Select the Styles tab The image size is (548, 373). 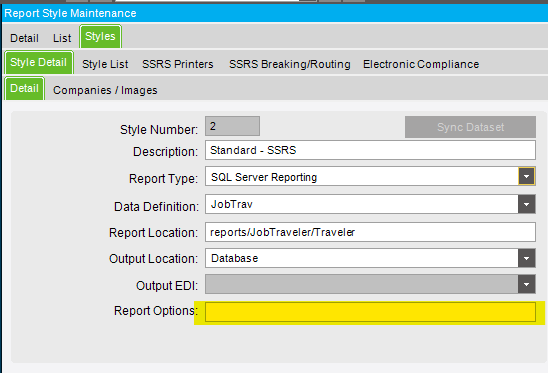coord(100,36)
